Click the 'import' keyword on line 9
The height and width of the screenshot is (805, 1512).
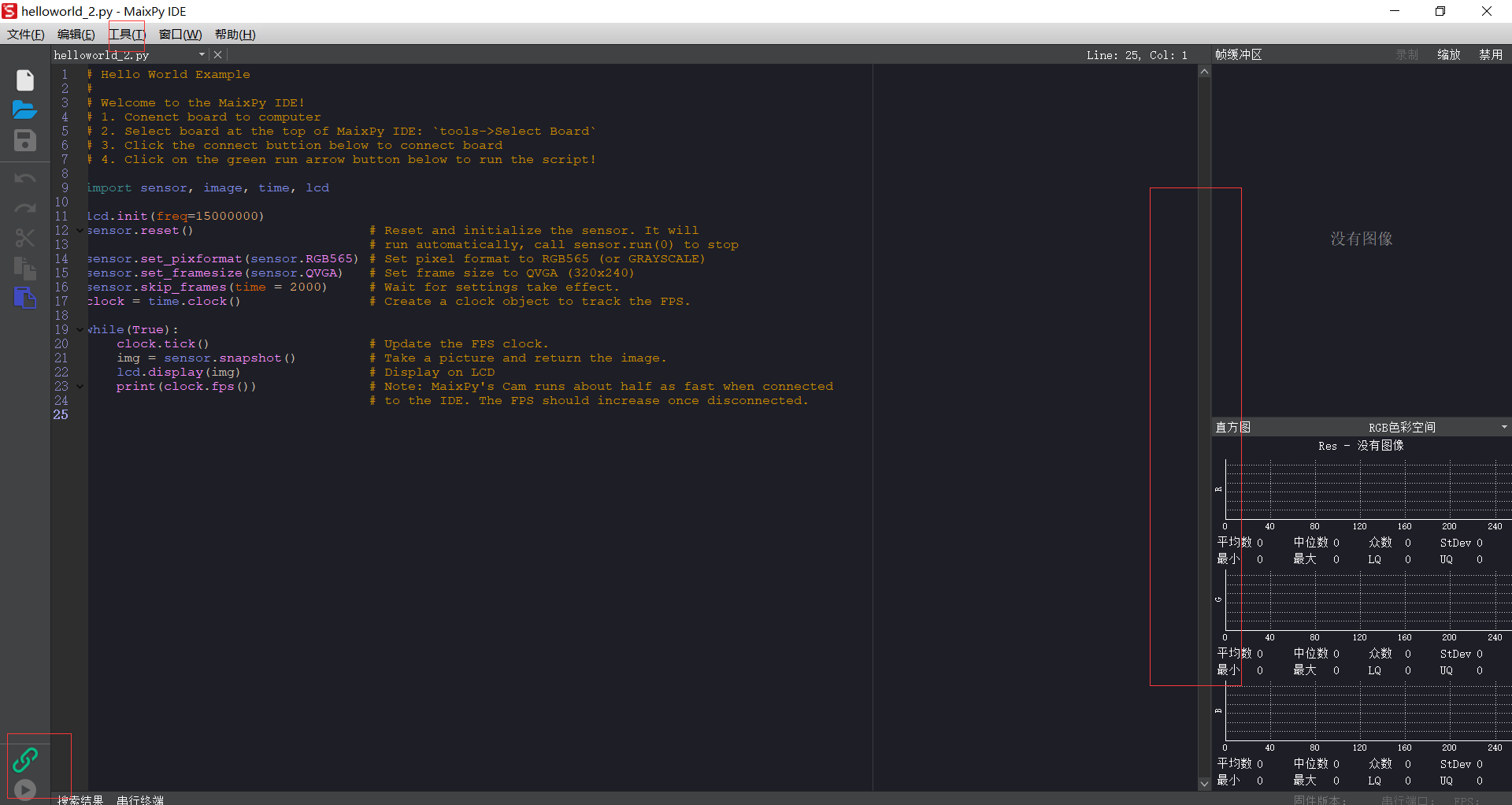(109, 188)
